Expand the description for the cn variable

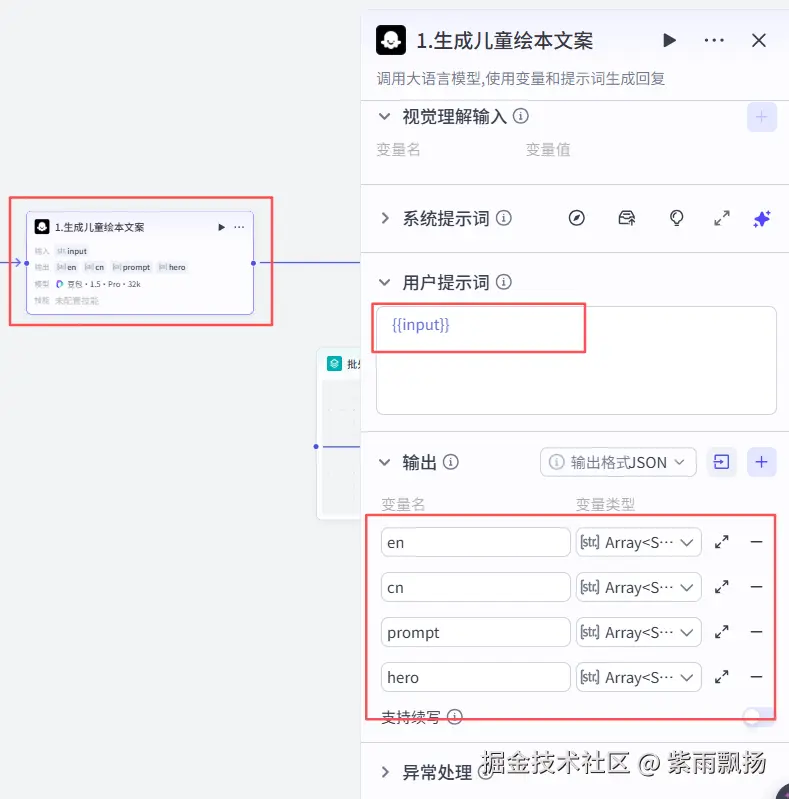tap(721, 587)
